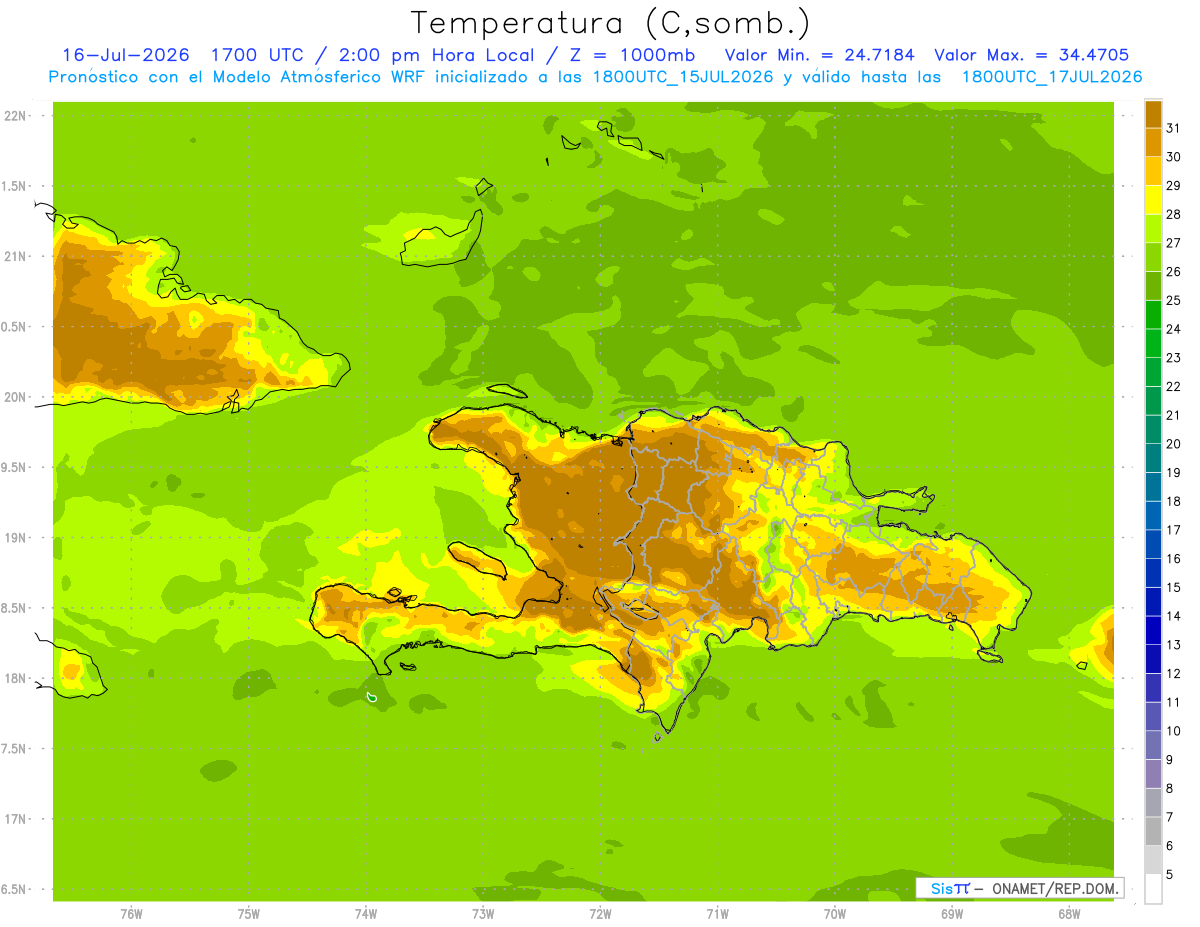Click the legend color between 27 and 28
This screenshot has height=927, width=1200.
pos(1153,228)
